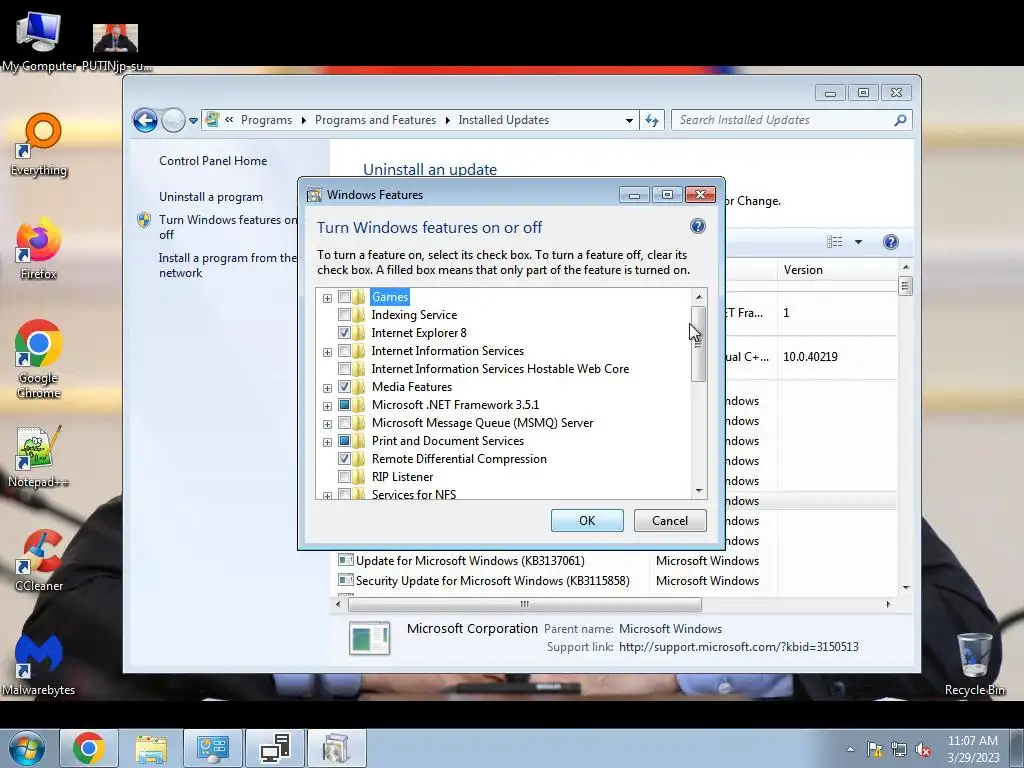Click Programs and Features breadcrumb
Screen dimensions: 1024x768
pyautogui.click(x=376, y=120)
